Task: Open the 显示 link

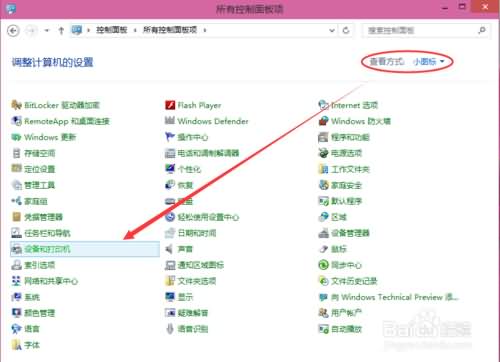Action: pos(185,297)
